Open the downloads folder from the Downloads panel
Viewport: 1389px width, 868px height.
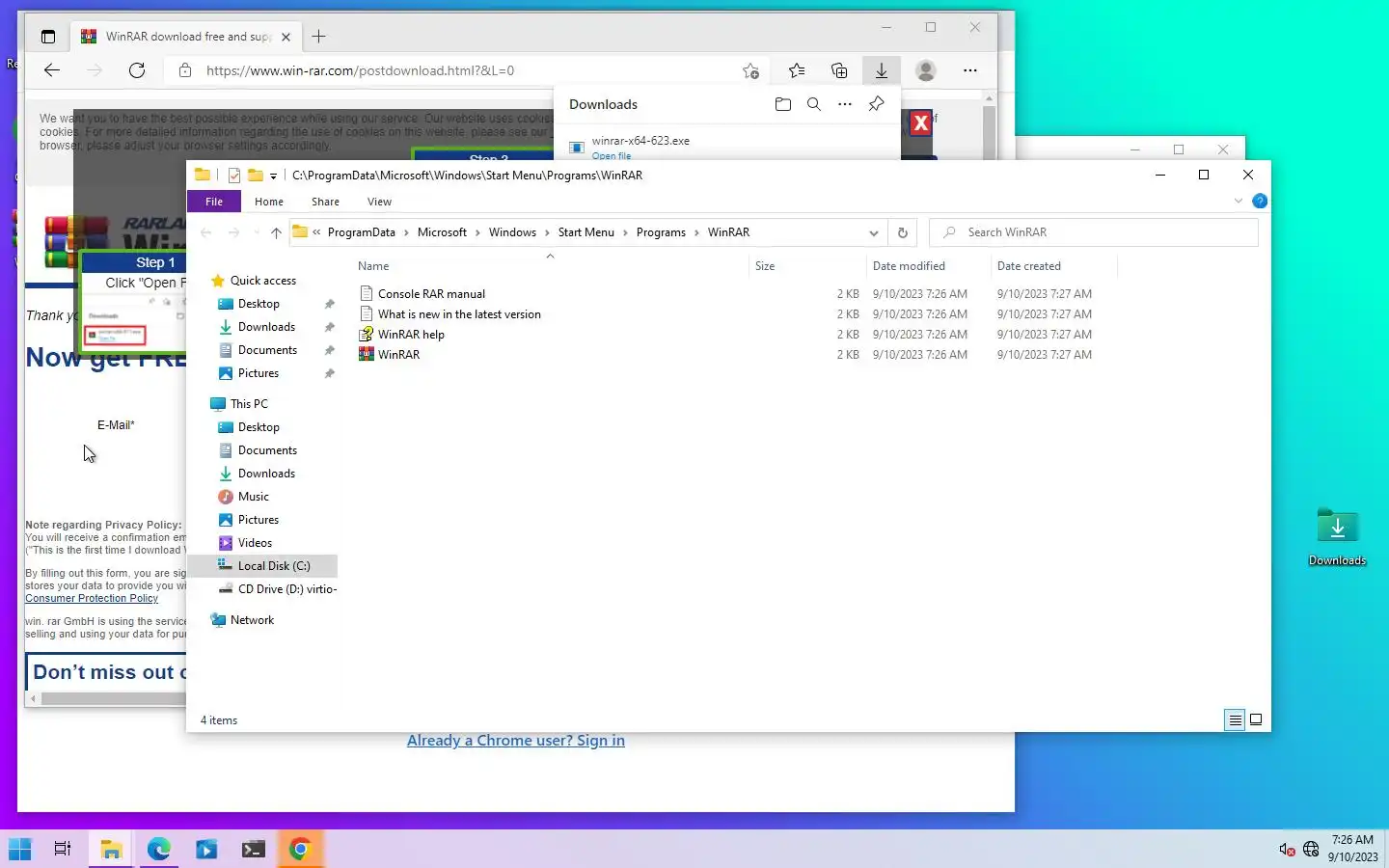[x=783, y=104]
